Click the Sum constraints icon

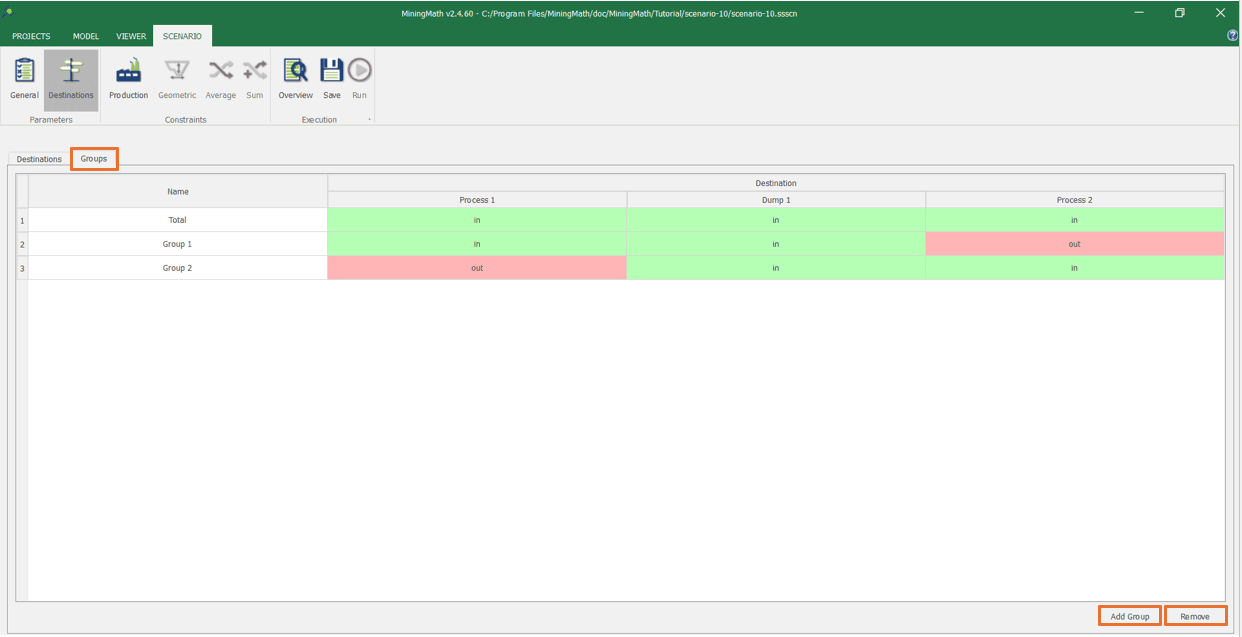(x=255, y=79)
